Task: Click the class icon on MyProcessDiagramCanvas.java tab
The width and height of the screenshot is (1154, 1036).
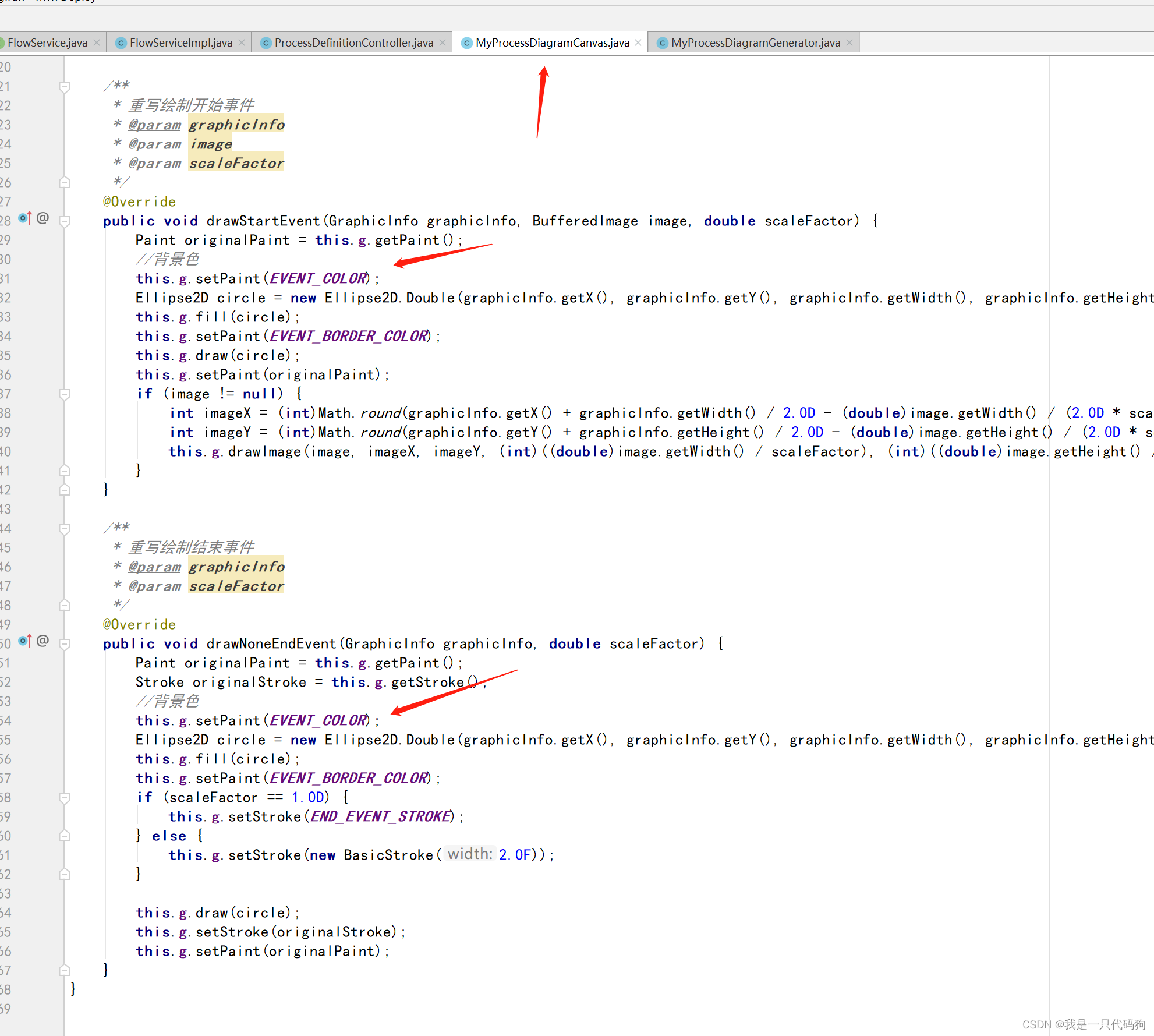Action: click(466, 42)
